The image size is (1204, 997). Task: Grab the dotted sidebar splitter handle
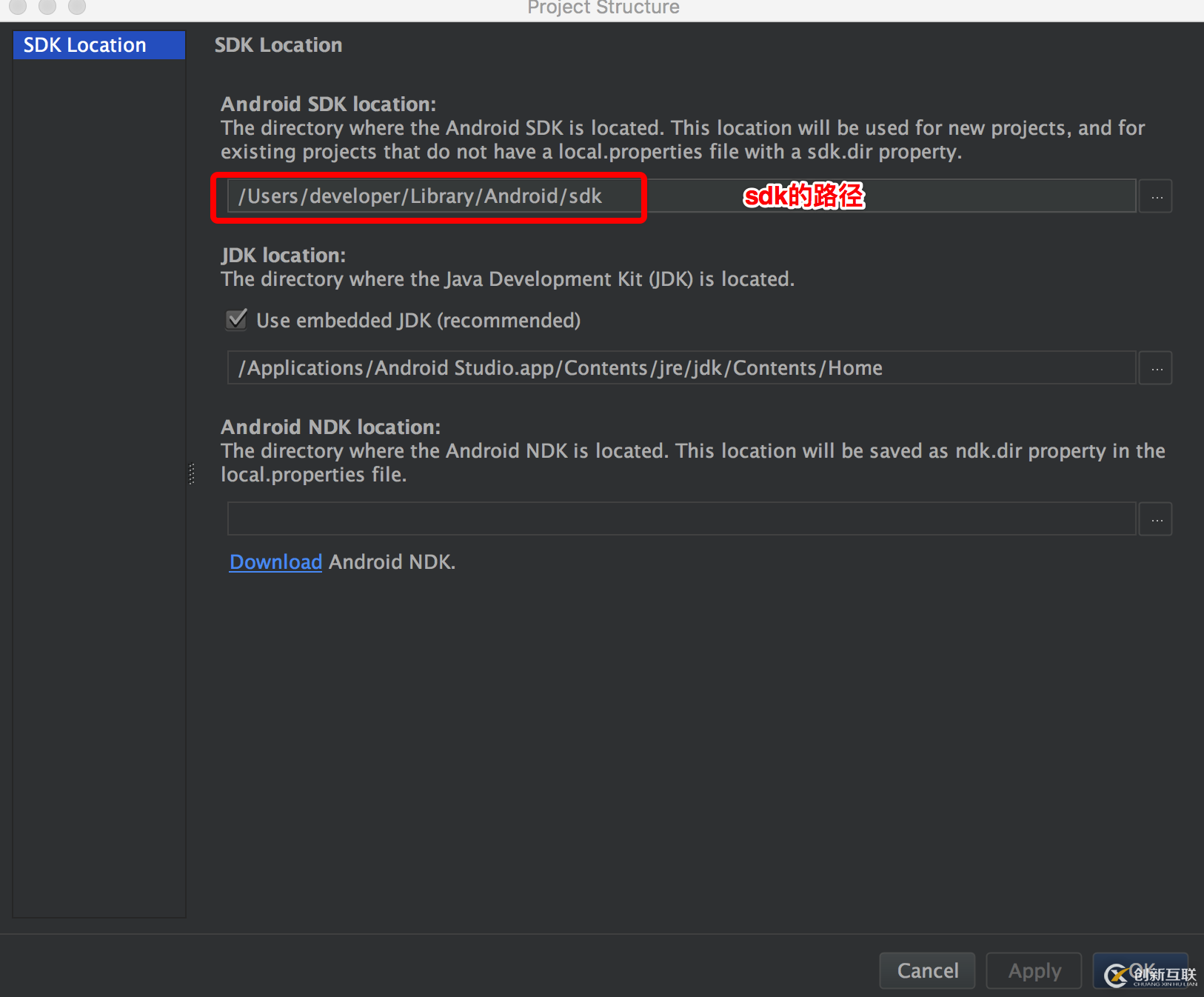[x=192, y=474]
